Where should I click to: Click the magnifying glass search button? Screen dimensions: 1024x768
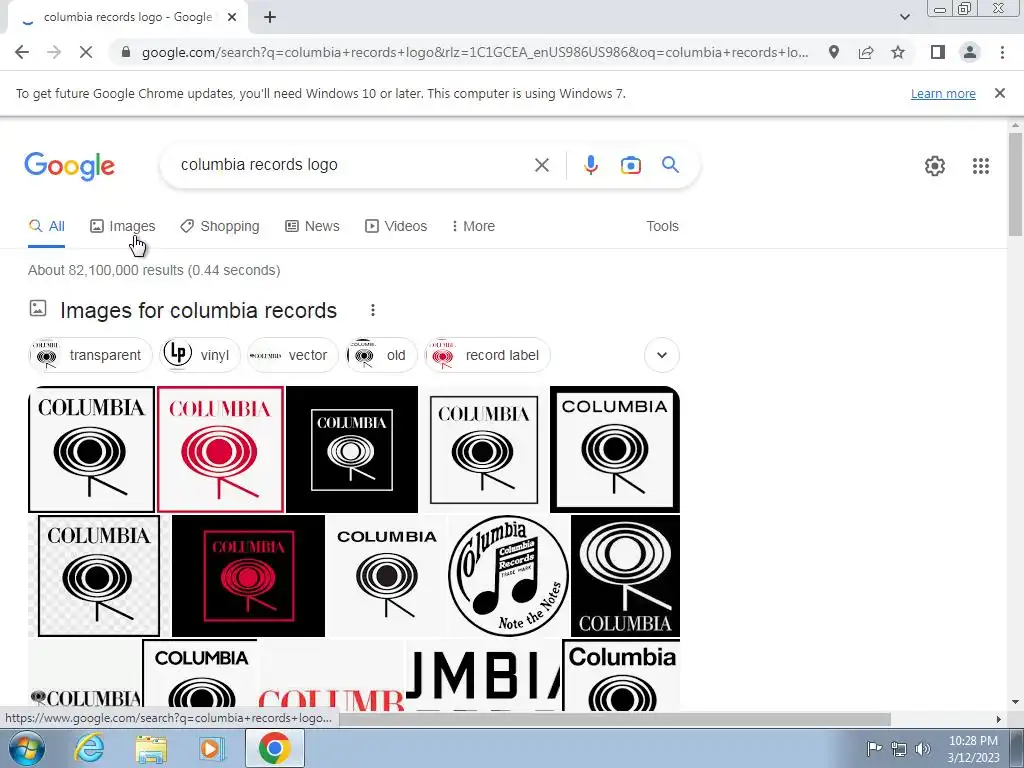coord(670,165)
